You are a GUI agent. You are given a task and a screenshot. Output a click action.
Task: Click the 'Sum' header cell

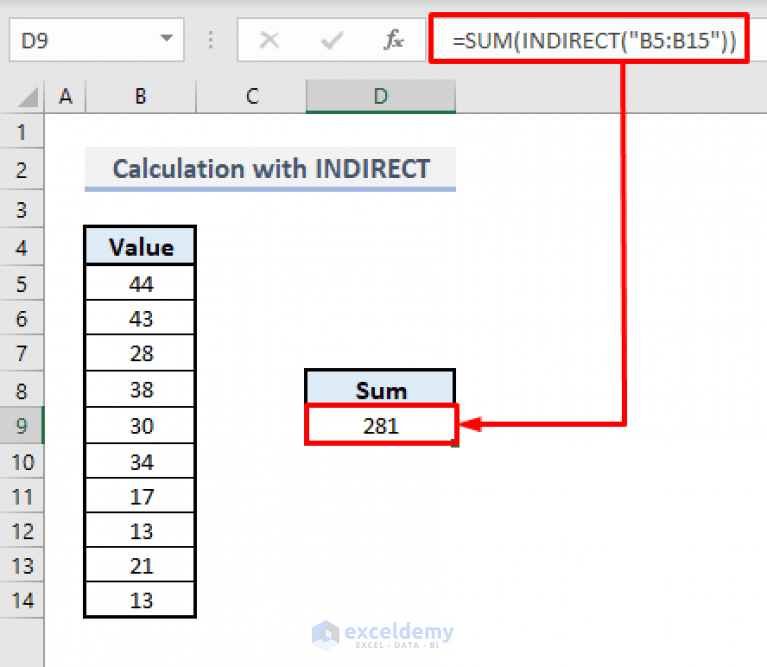381,389
